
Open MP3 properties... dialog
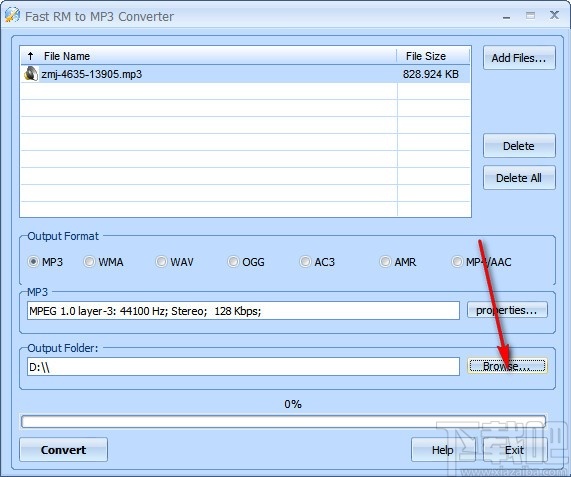click(507, 310)
